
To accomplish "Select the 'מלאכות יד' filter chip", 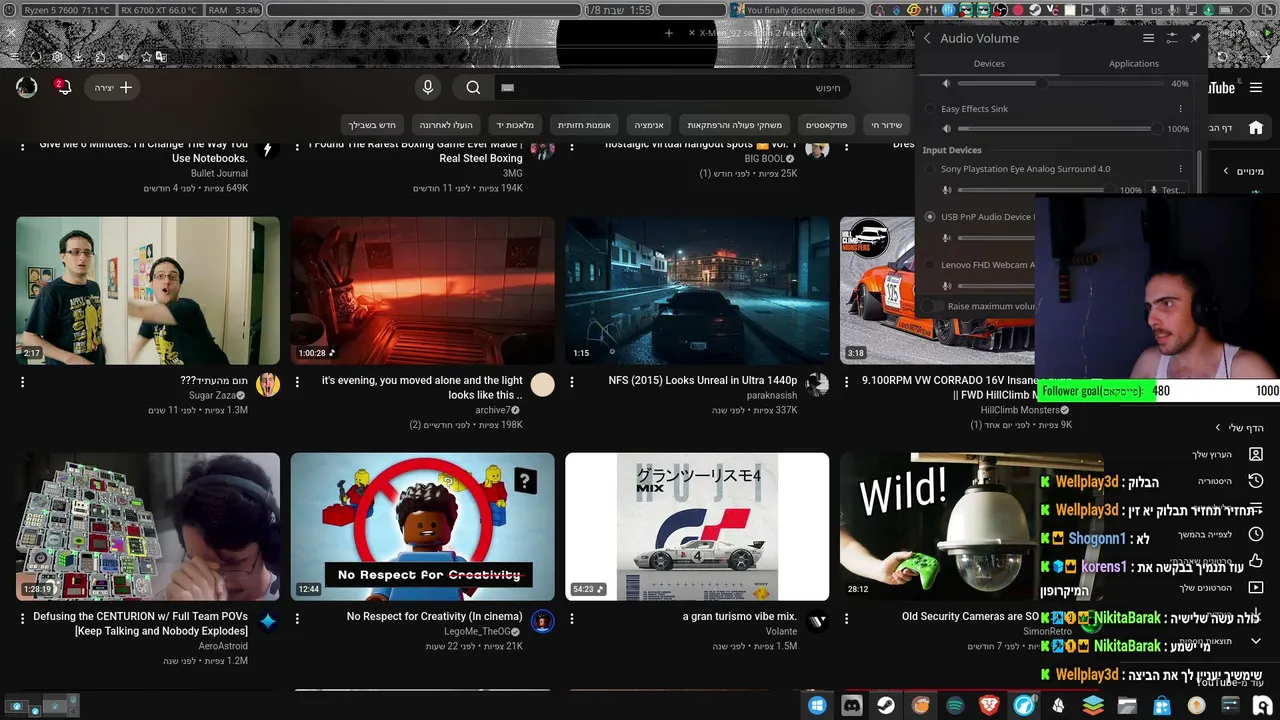I will (515, 125).
